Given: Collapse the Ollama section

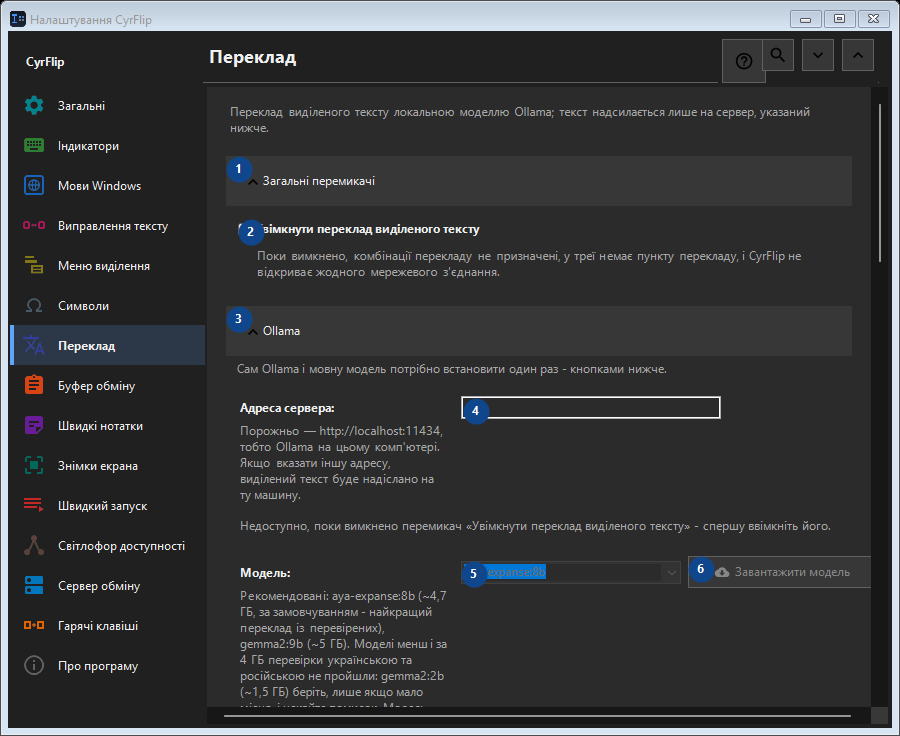Looking at the screenshot, I should pyautogui.click(x=539, y=331).
